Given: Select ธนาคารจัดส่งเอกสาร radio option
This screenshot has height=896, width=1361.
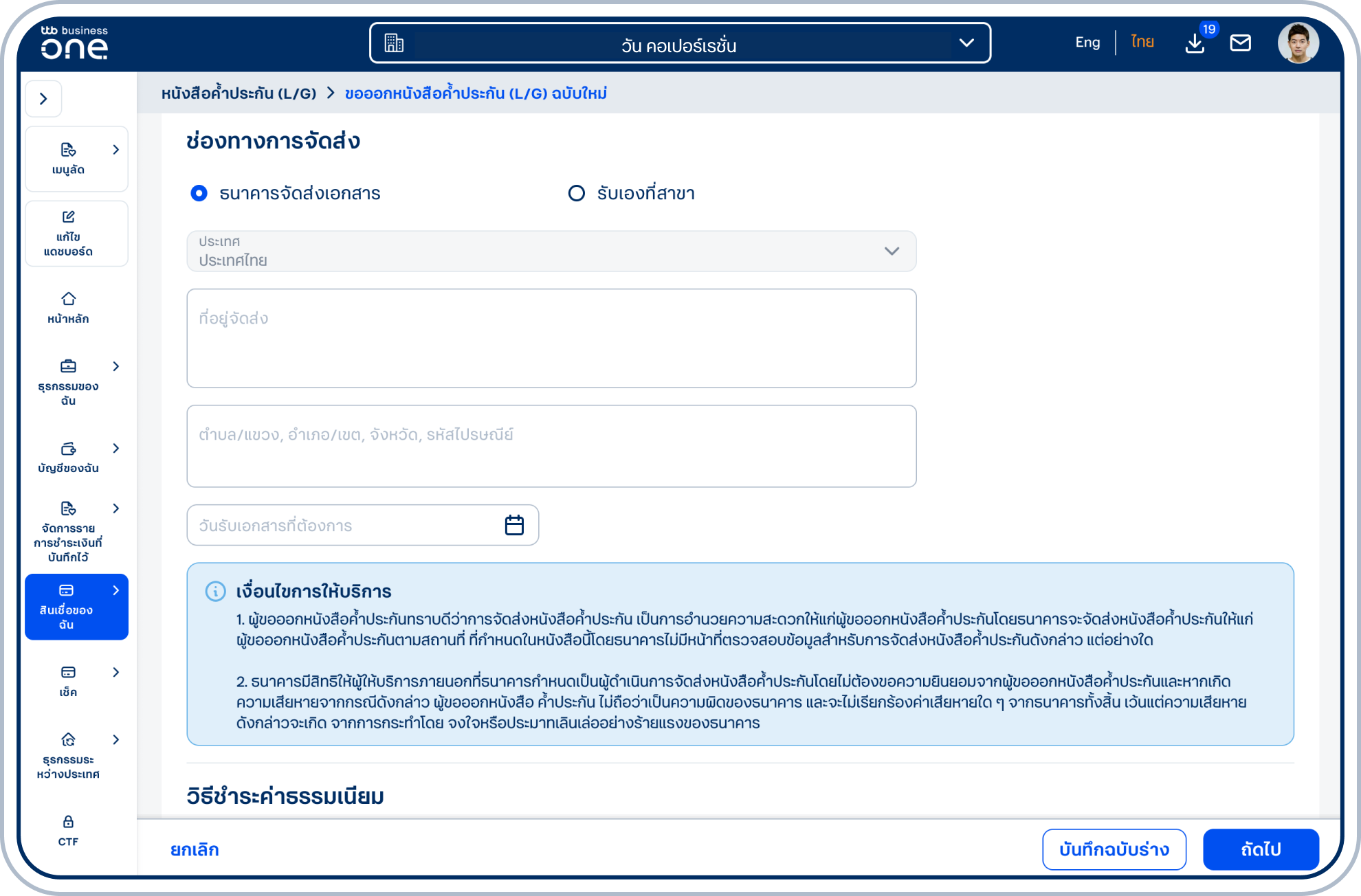Looking at the screenshot, I should coord(199,193).
